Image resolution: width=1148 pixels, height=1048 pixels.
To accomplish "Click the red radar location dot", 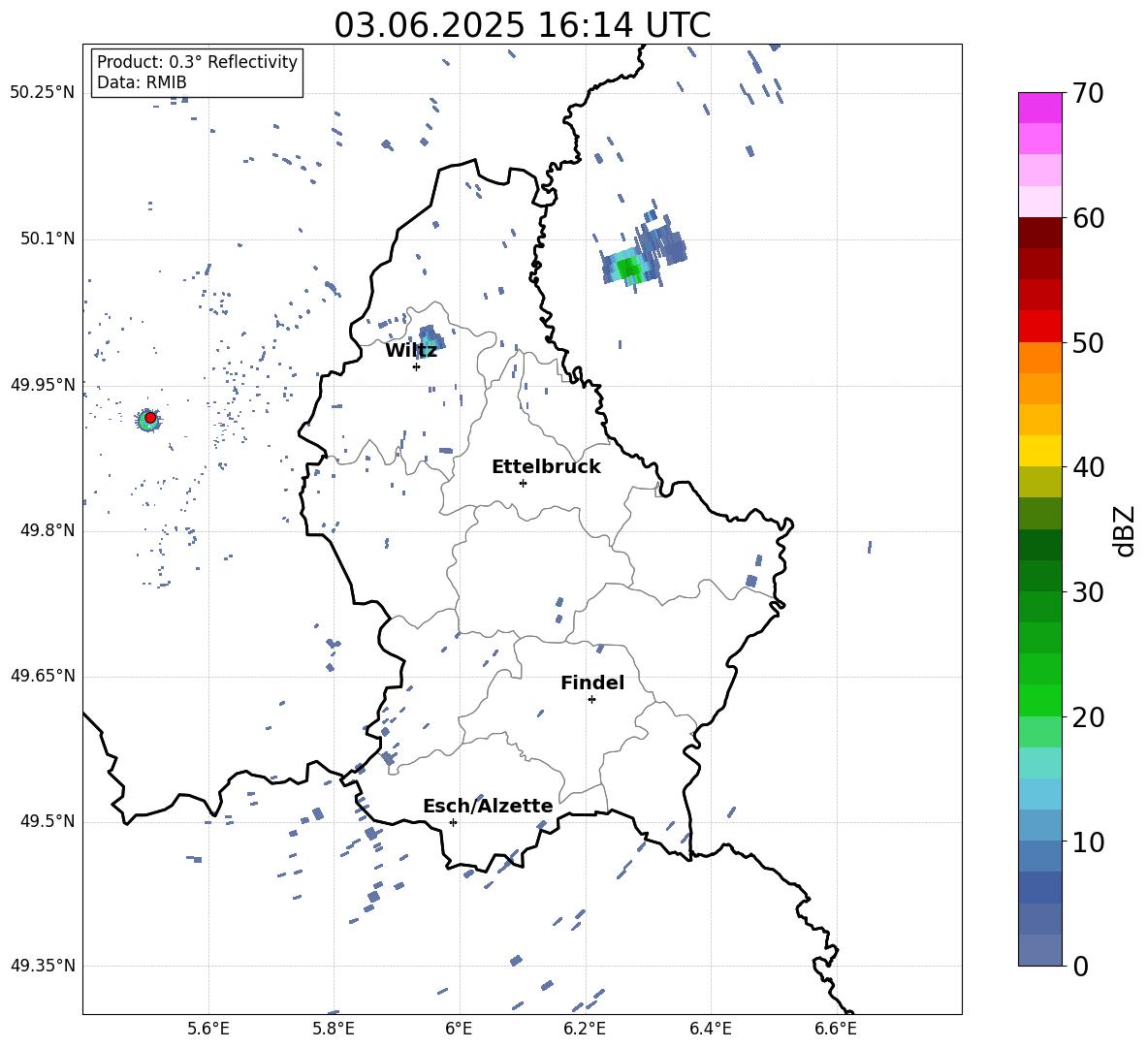I will (150, 417).
